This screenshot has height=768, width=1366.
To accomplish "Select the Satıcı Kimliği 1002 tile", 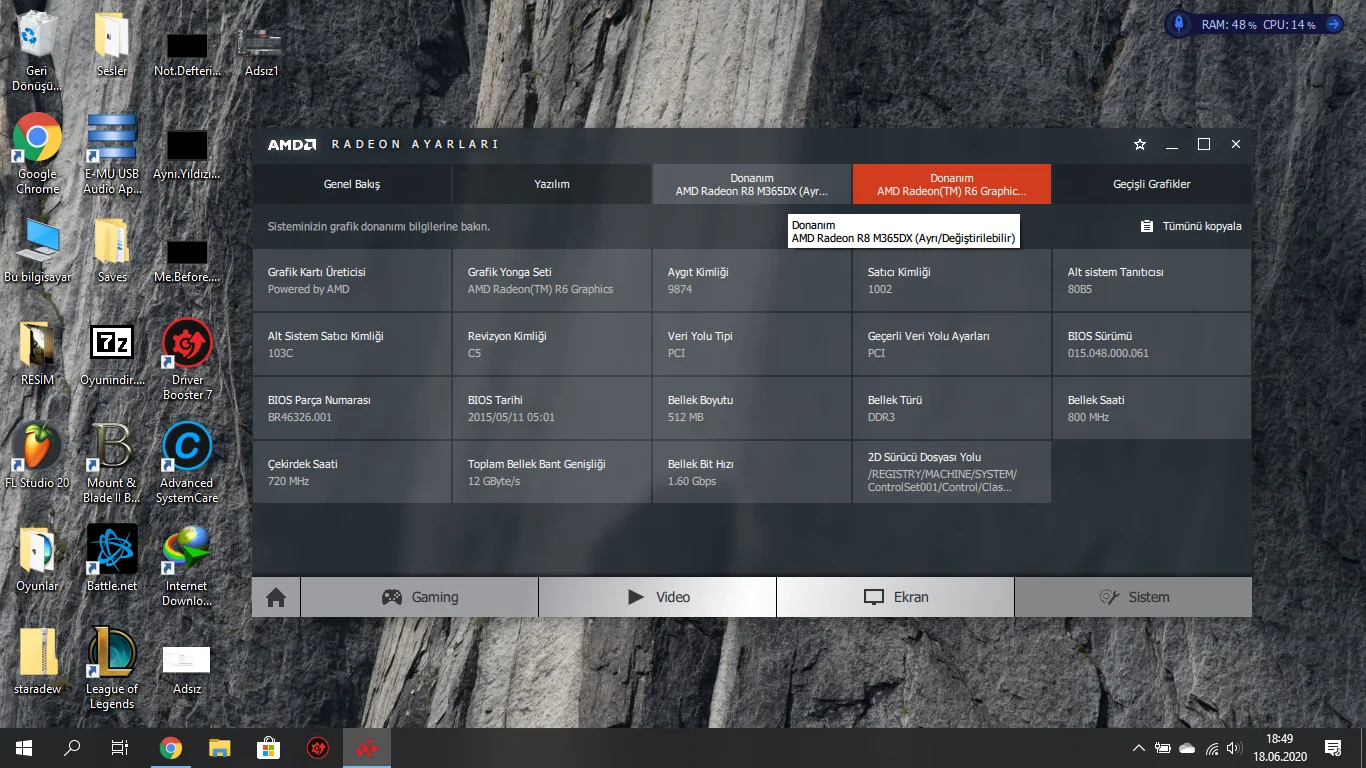I will coord(952,280).
